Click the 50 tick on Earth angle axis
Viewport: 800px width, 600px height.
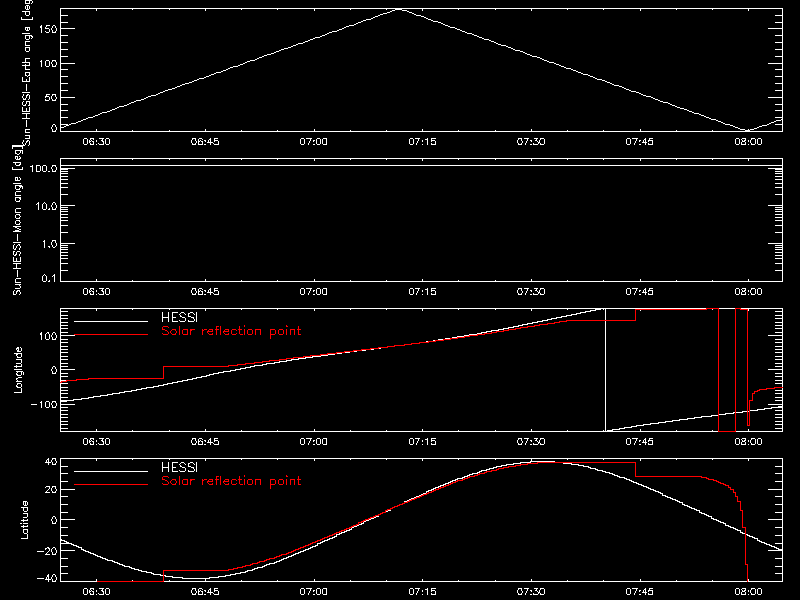pyautogui.click(x=51, y=97)
